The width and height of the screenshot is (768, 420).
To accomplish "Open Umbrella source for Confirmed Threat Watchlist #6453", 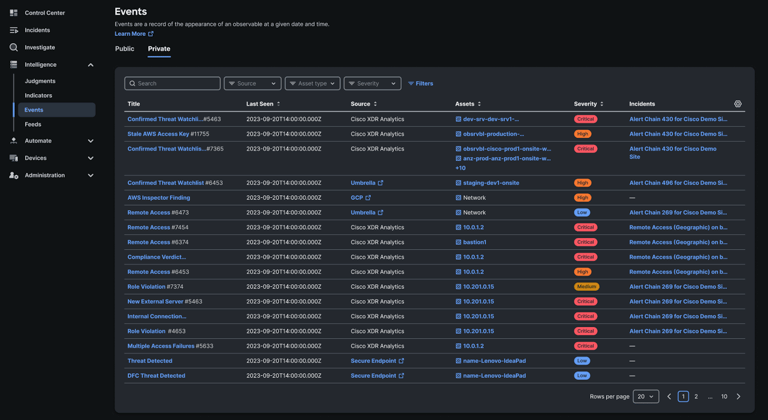I will pyautogui.click(x=363, y=183).
